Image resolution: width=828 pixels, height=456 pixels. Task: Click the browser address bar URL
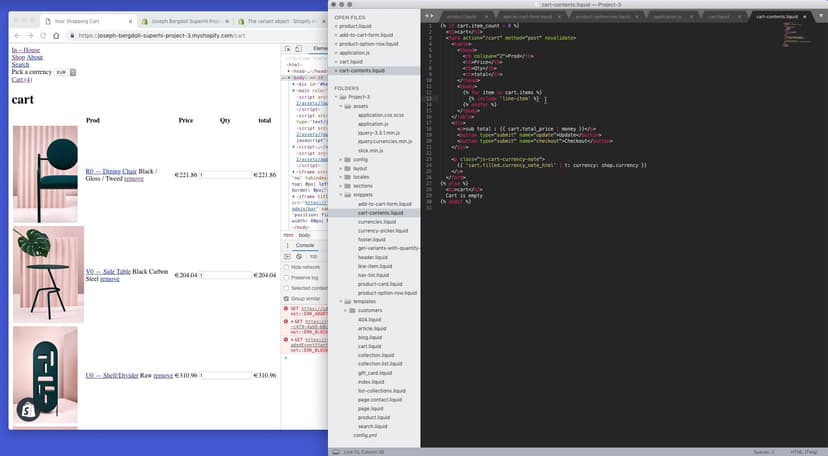tap(162, 35)
